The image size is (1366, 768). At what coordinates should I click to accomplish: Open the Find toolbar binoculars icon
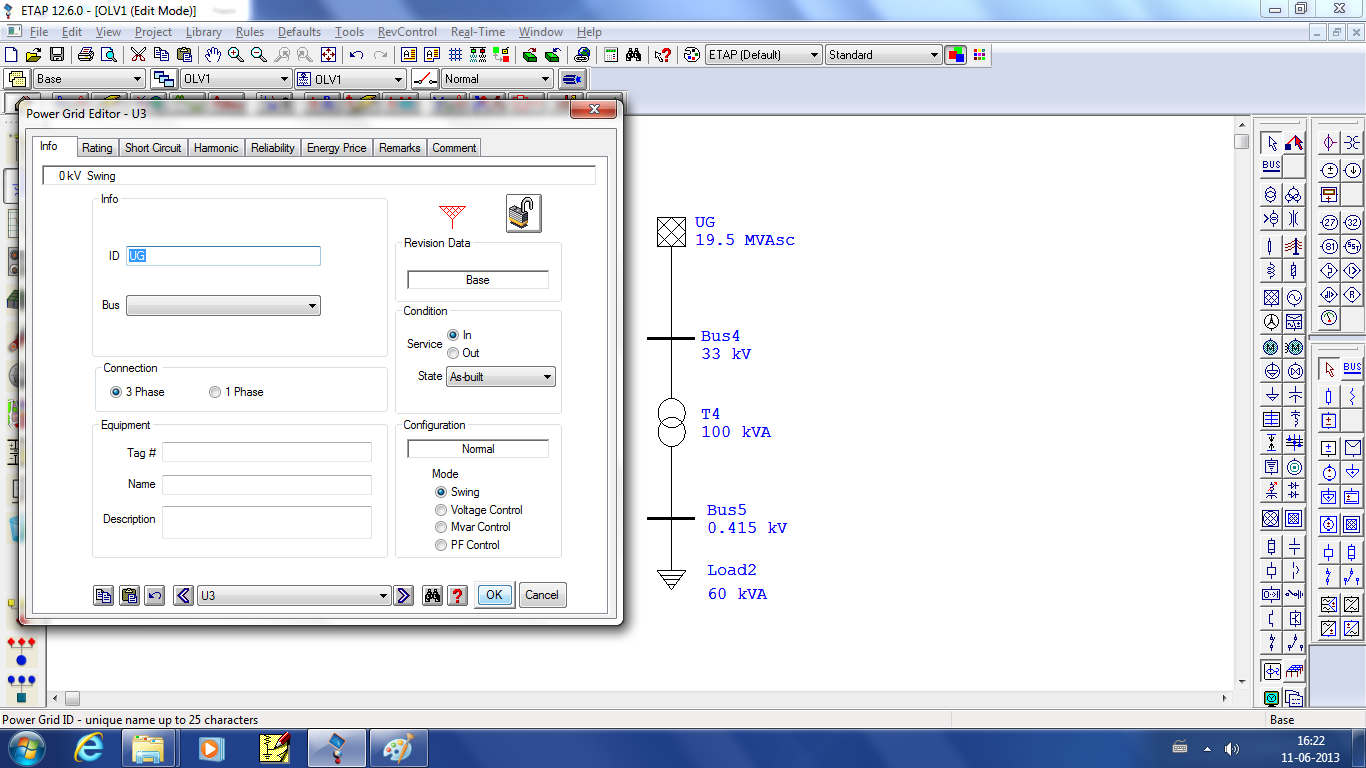point(634,55)
